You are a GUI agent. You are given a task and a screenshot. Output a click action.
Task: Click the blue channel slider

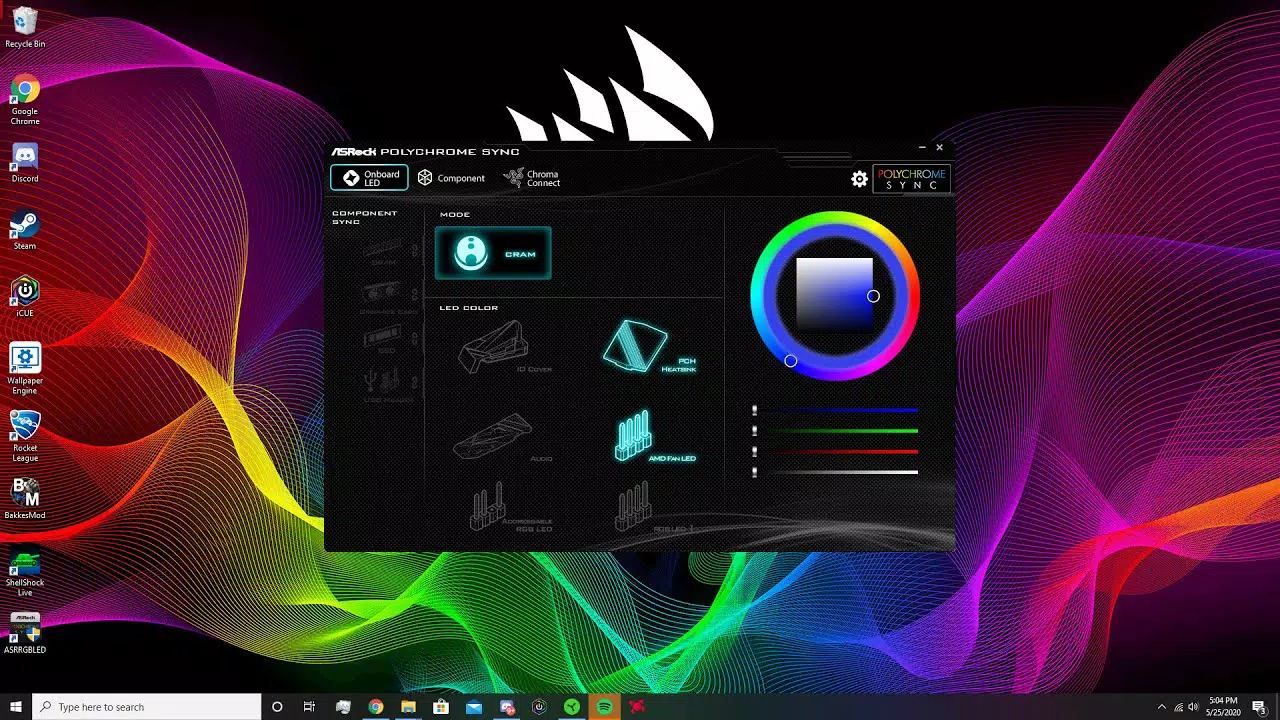coord(836,410)
